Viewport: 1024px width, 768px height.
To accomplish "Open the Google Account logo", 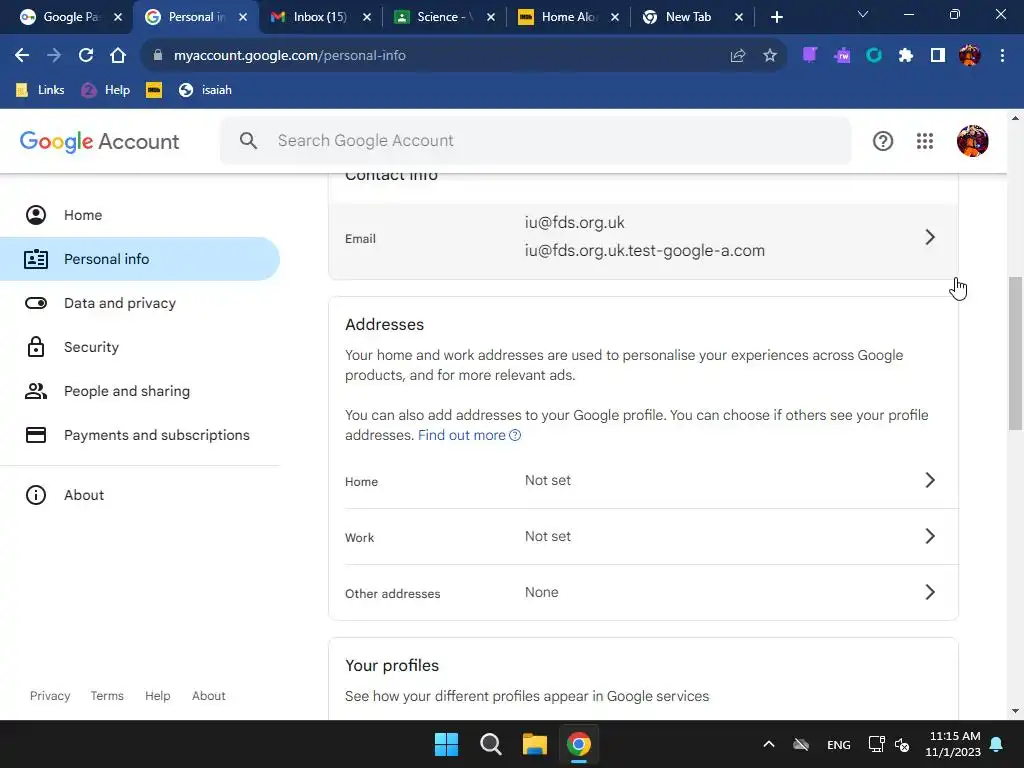I will (x=99, y=141).
